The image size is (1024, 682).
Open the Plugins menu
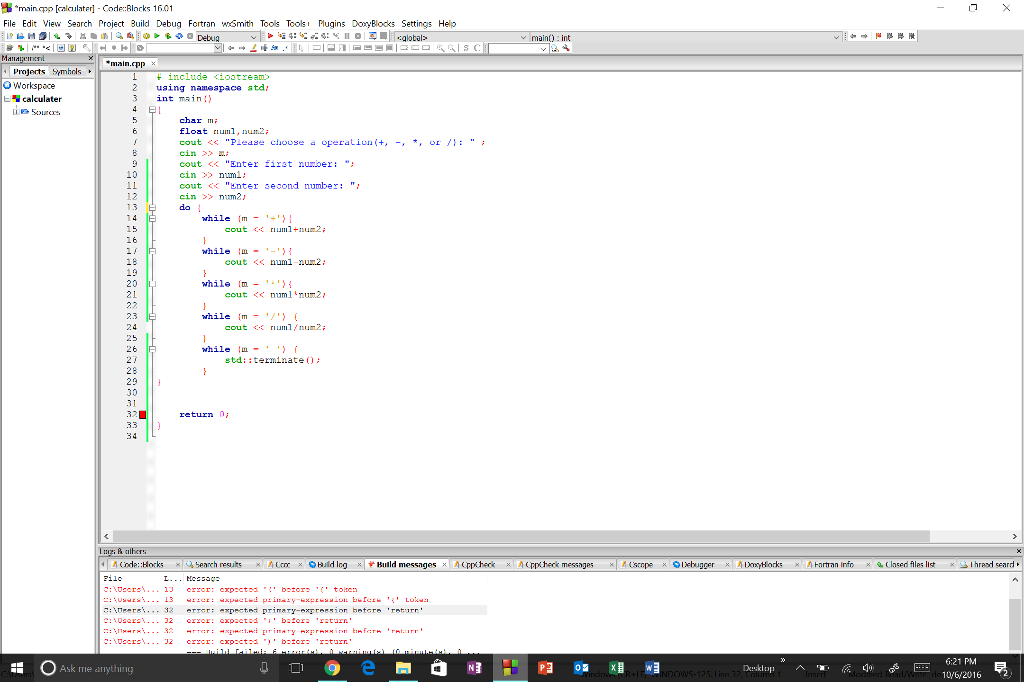tap(331, 23)
